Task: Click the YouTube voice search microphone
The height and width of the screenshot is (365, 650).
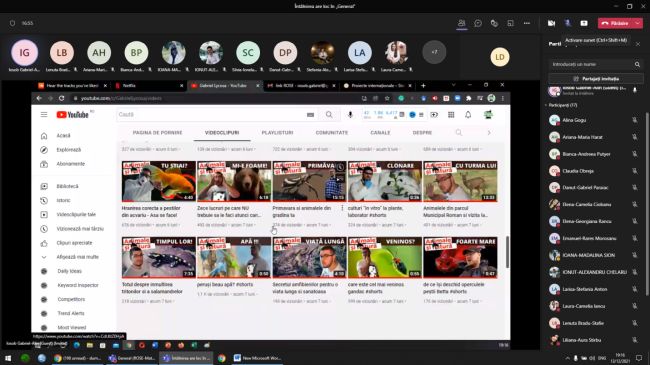Action: (x=350, y=114)
